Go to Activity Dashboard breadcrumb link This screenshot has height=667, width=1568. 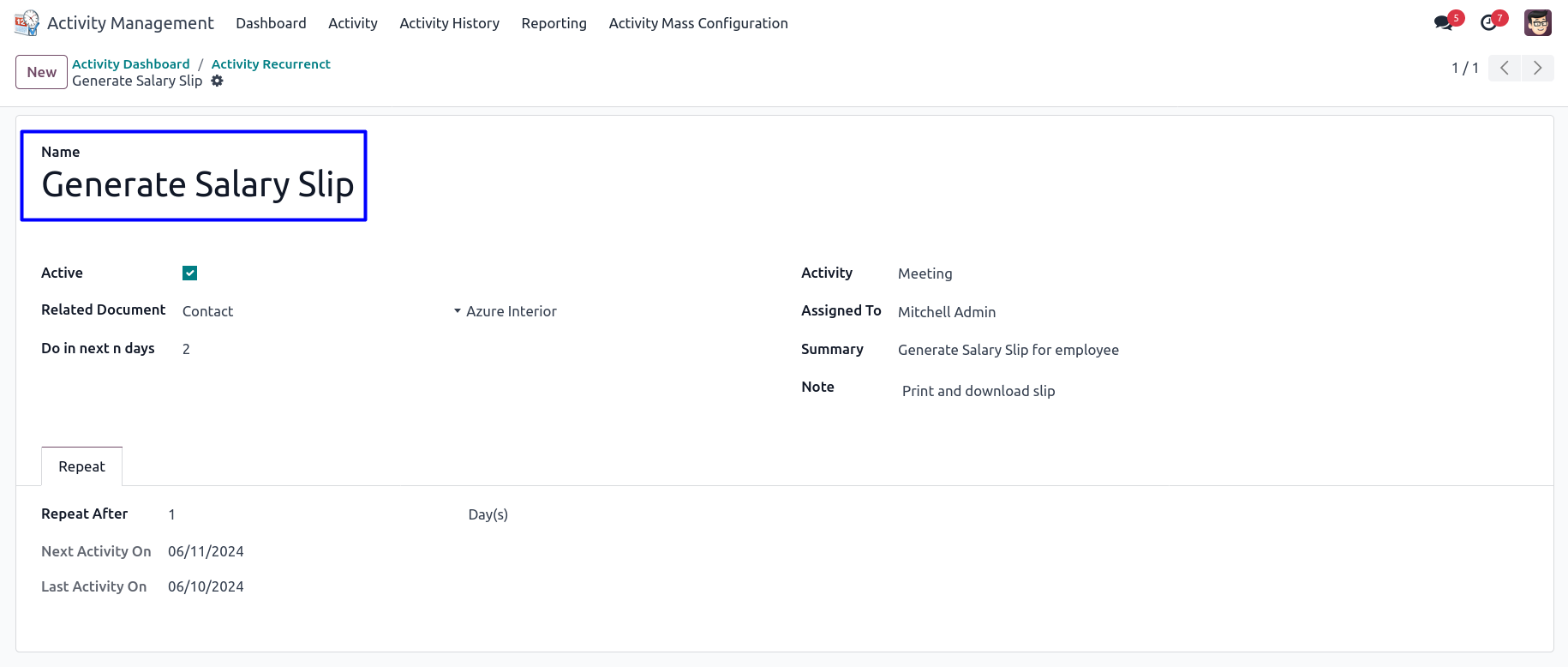[x=131, y=64]
